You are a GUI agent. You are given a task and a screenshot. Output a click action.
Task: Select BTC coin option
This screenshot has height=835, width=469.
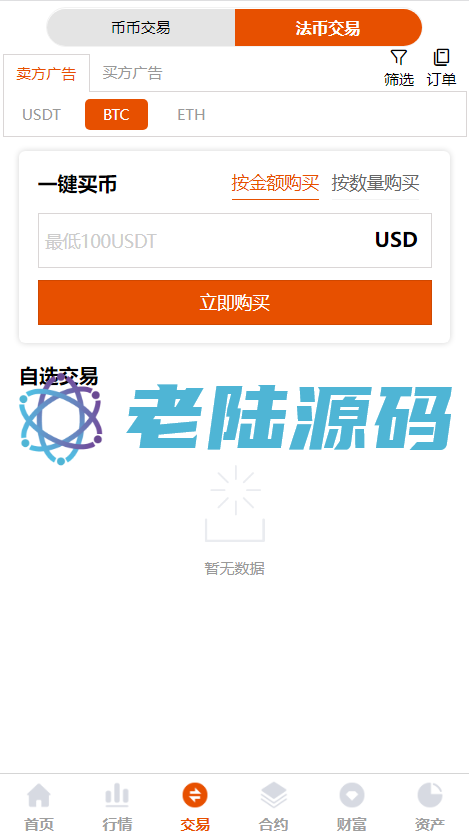click(x=117, y=114)
